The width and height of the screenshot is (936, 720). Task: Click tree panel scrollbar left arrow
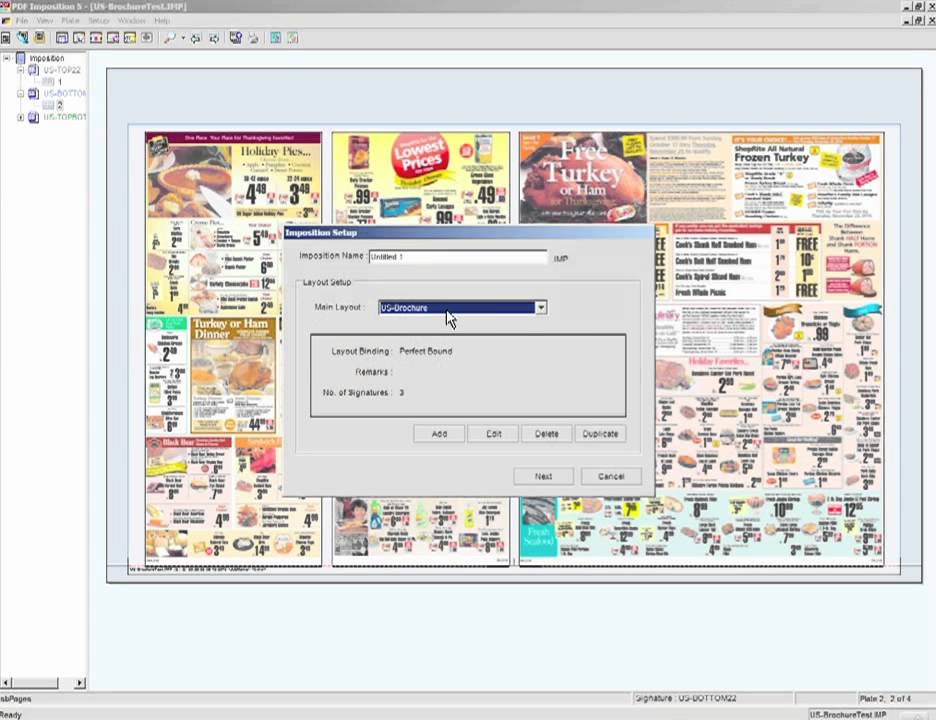click(x=5, y=682)
